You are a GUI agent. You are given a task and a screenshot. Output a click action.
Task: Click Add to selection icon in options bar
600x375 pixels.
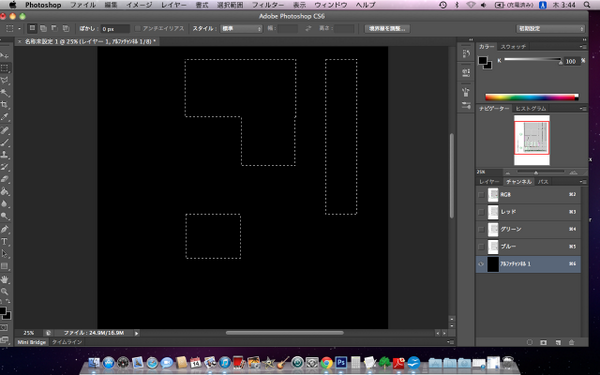[x=44, y=28]
